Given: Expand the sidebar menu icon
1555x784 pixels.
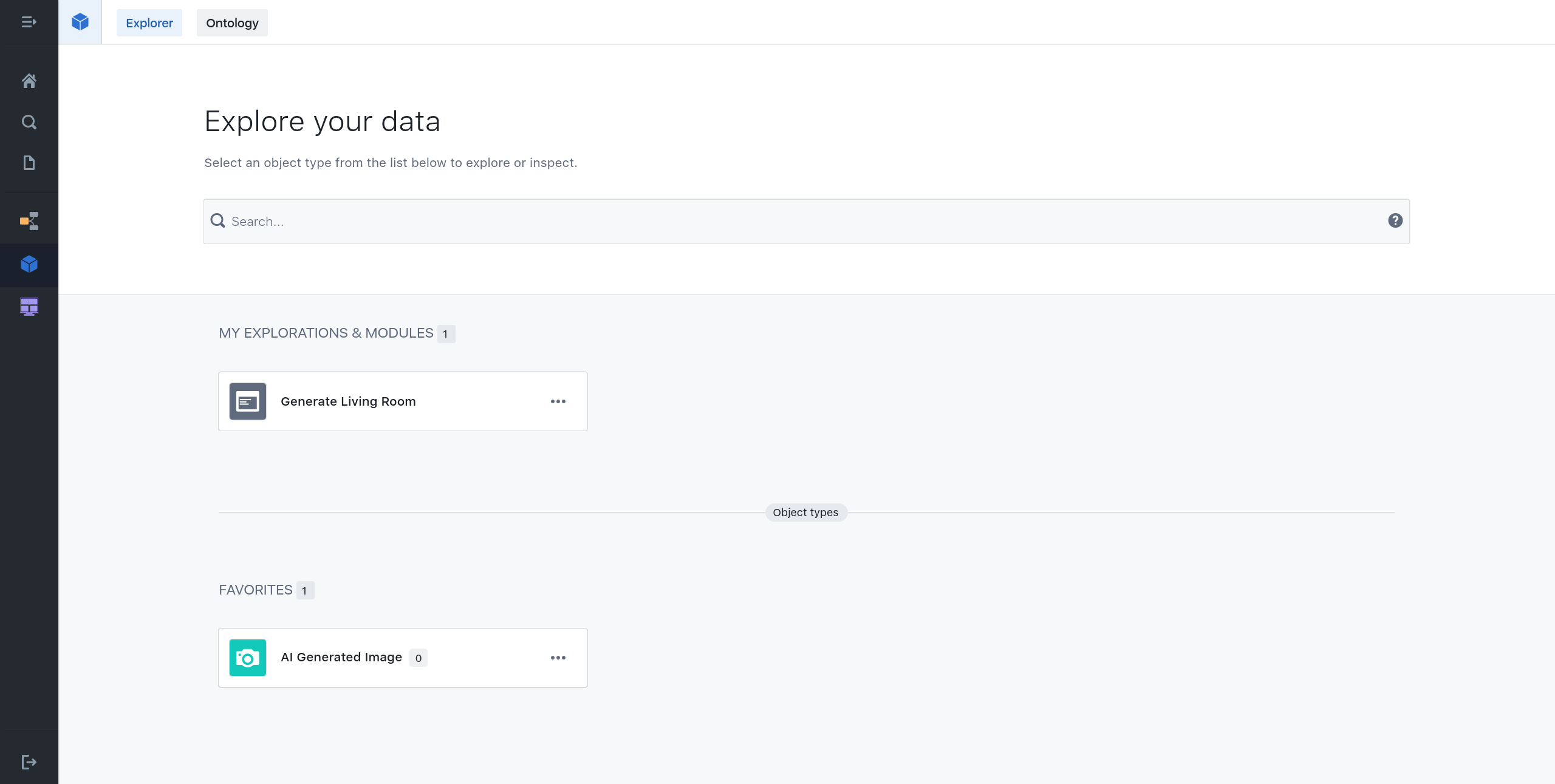Looking at the screenshot, I should click(x=29, y=22).
